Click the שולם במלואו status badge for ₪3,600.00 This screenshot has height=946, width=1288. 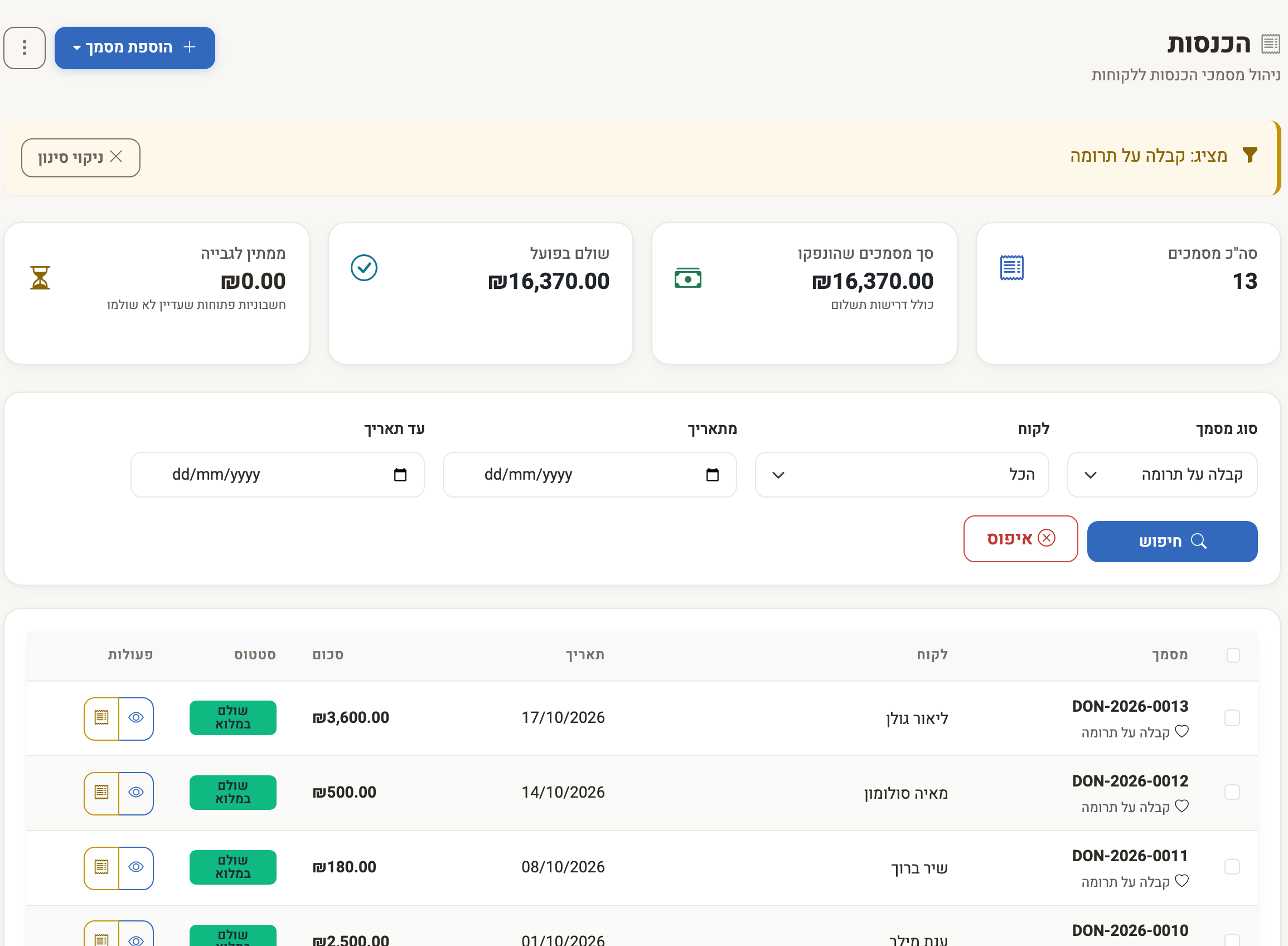click(233, 717)
